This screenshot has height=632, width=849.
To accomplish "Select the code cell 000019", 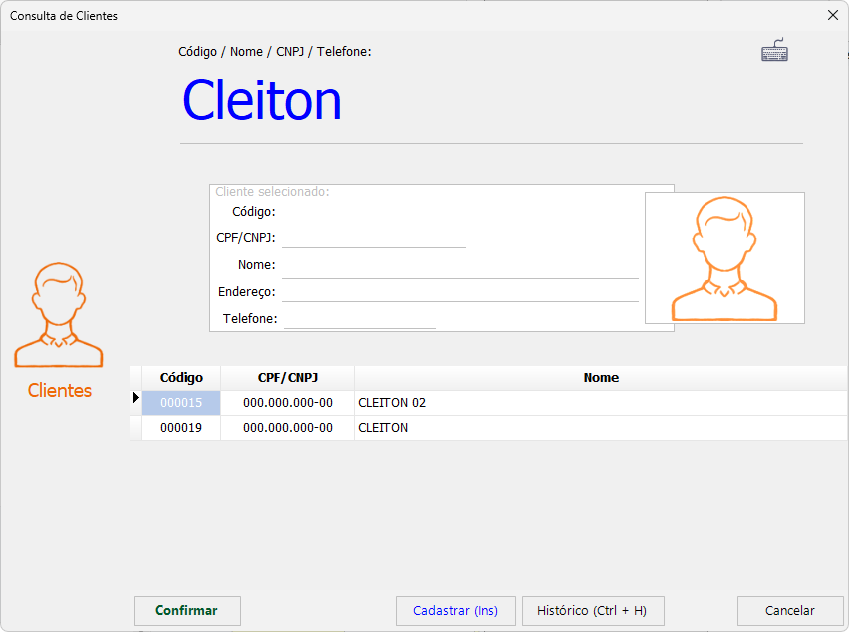I will point(181,428).
